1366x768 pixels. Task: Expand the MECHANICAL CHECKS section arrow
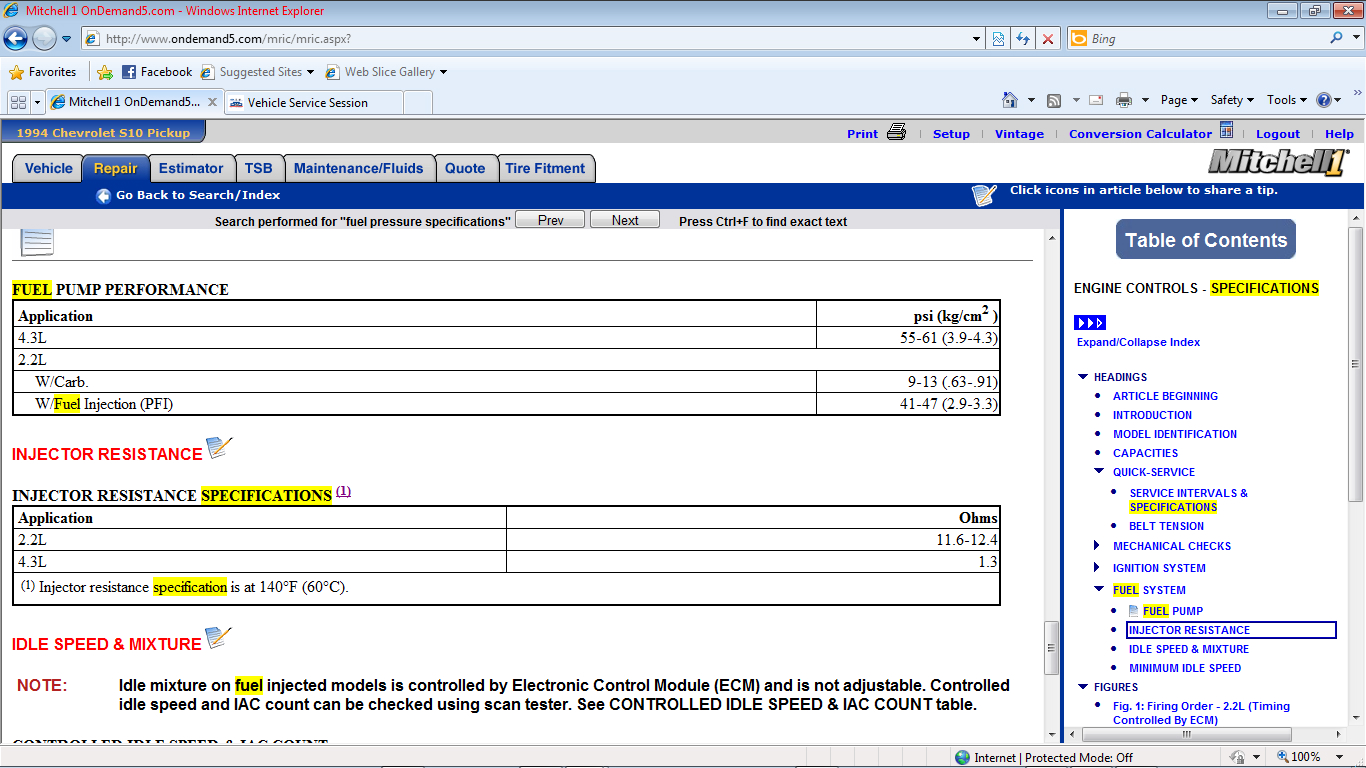point(1099,546)
